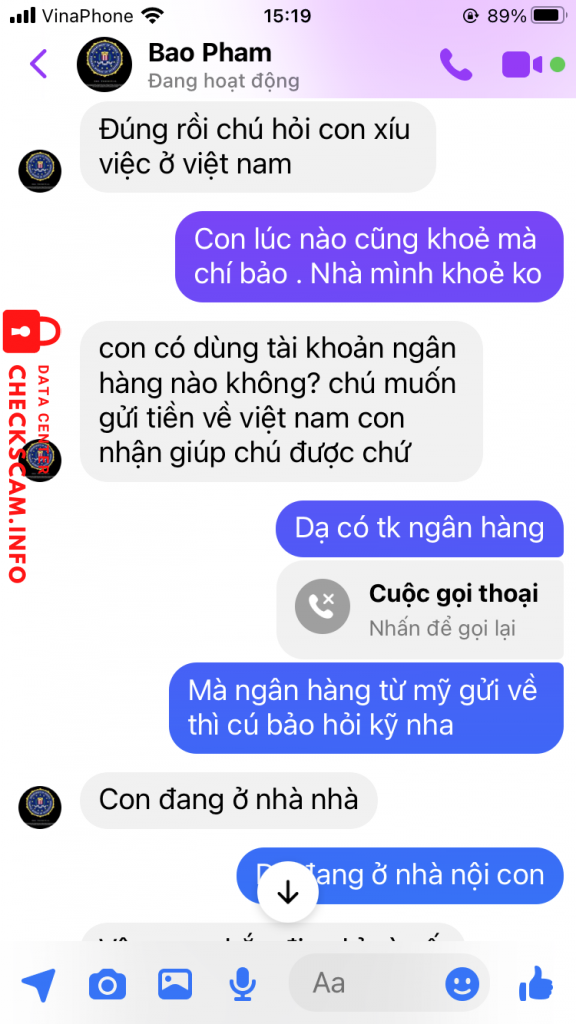The height and width of the screenshot is (1024, 576).
Task: Jump to latest messages with down arrow
Action: click(288, 894)
